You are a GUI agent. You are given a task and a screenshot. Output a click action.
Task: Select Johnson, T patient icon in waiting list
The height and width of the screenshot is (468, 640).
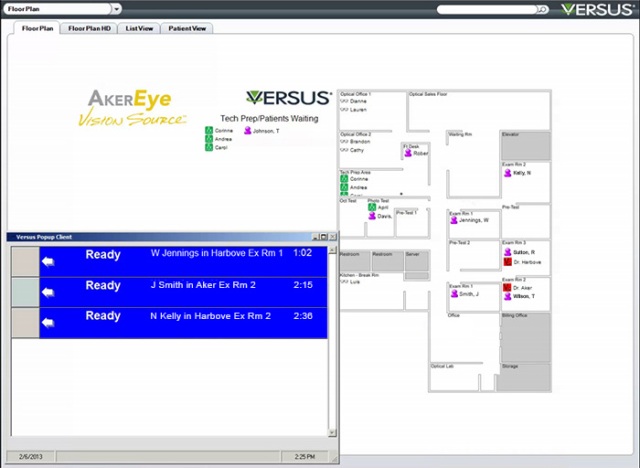coord(247,131)
